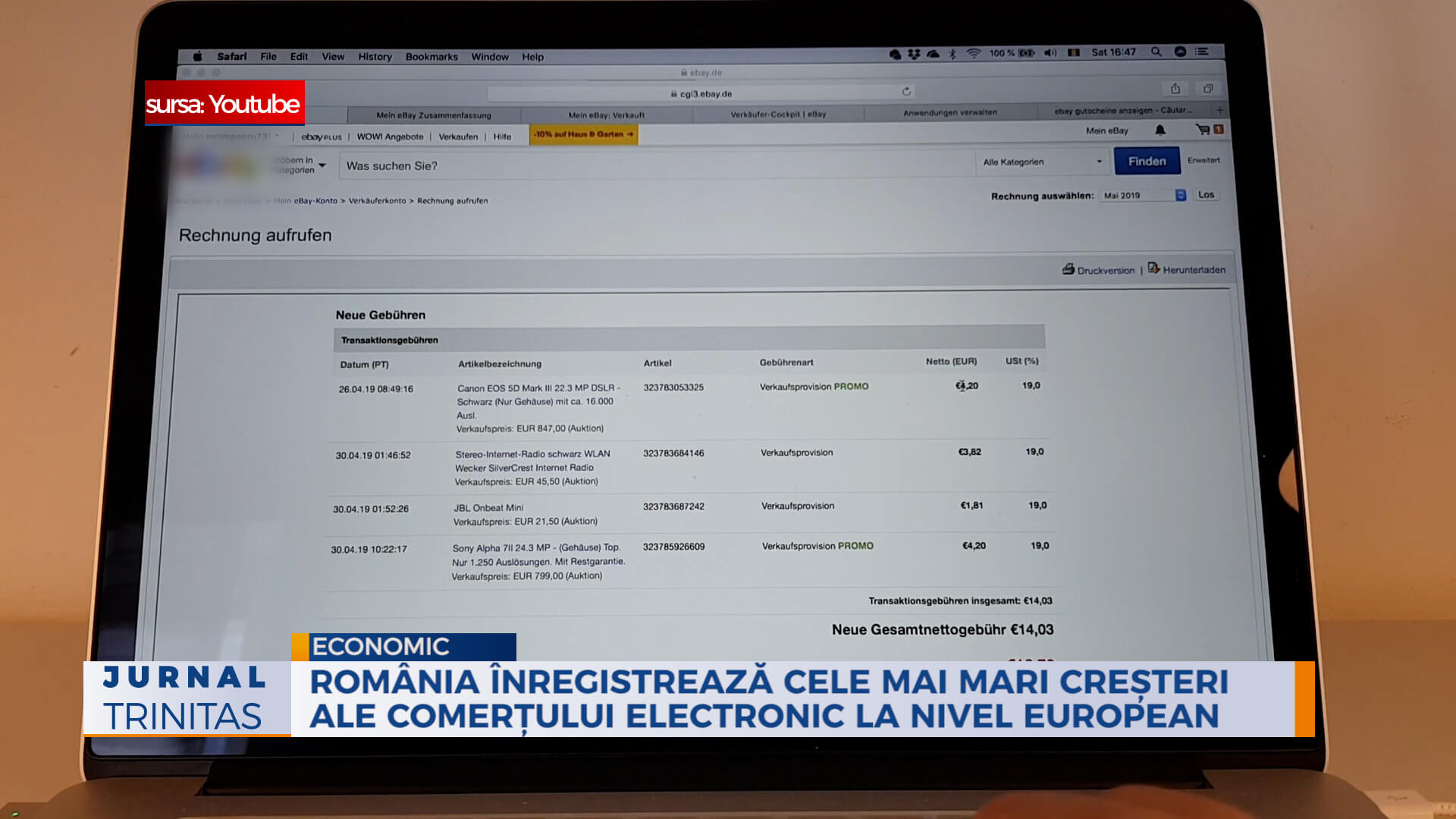
Task: Click the Dropbox menu bar icon
Action: [x=914, y=54]
